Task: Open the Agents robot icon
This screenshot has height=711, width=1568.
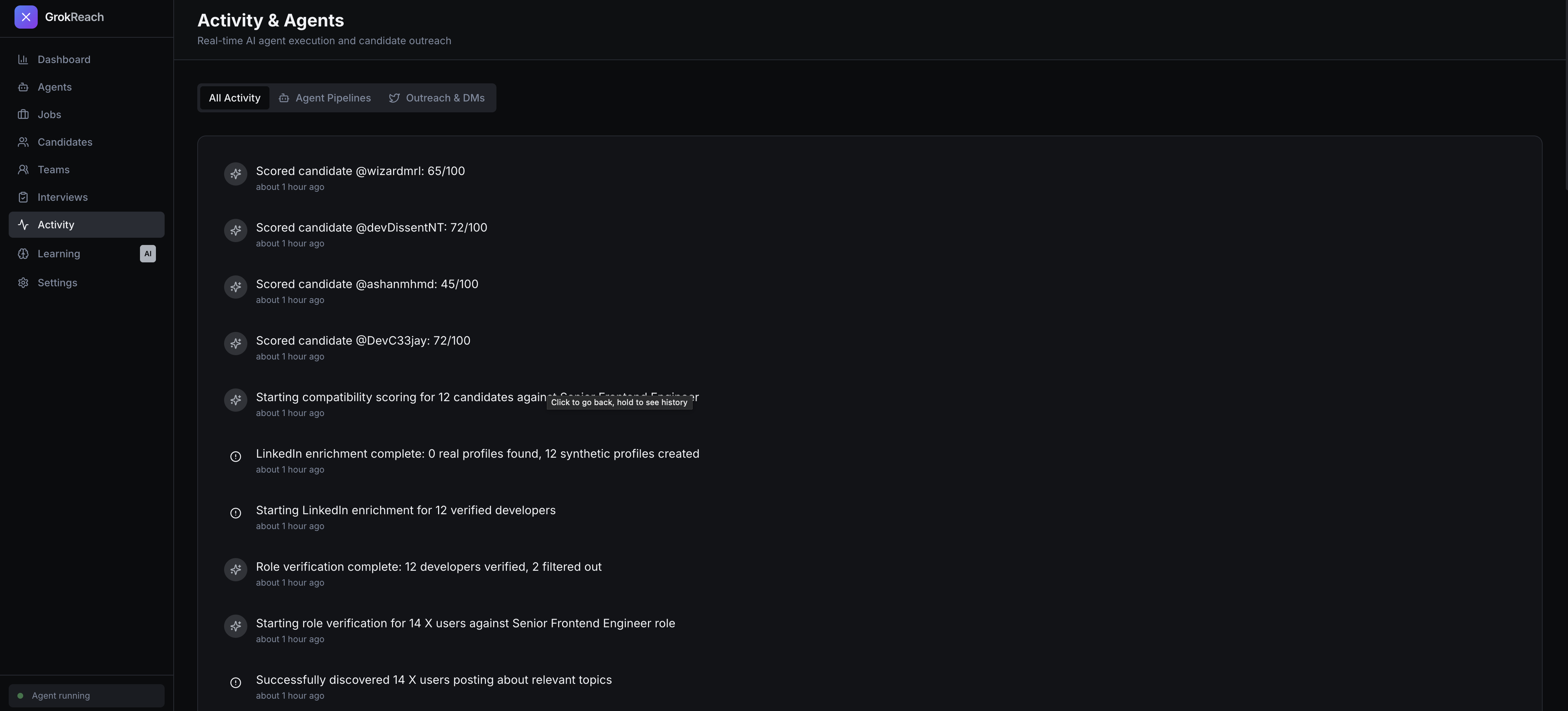Action: click(x=23, y=87)
